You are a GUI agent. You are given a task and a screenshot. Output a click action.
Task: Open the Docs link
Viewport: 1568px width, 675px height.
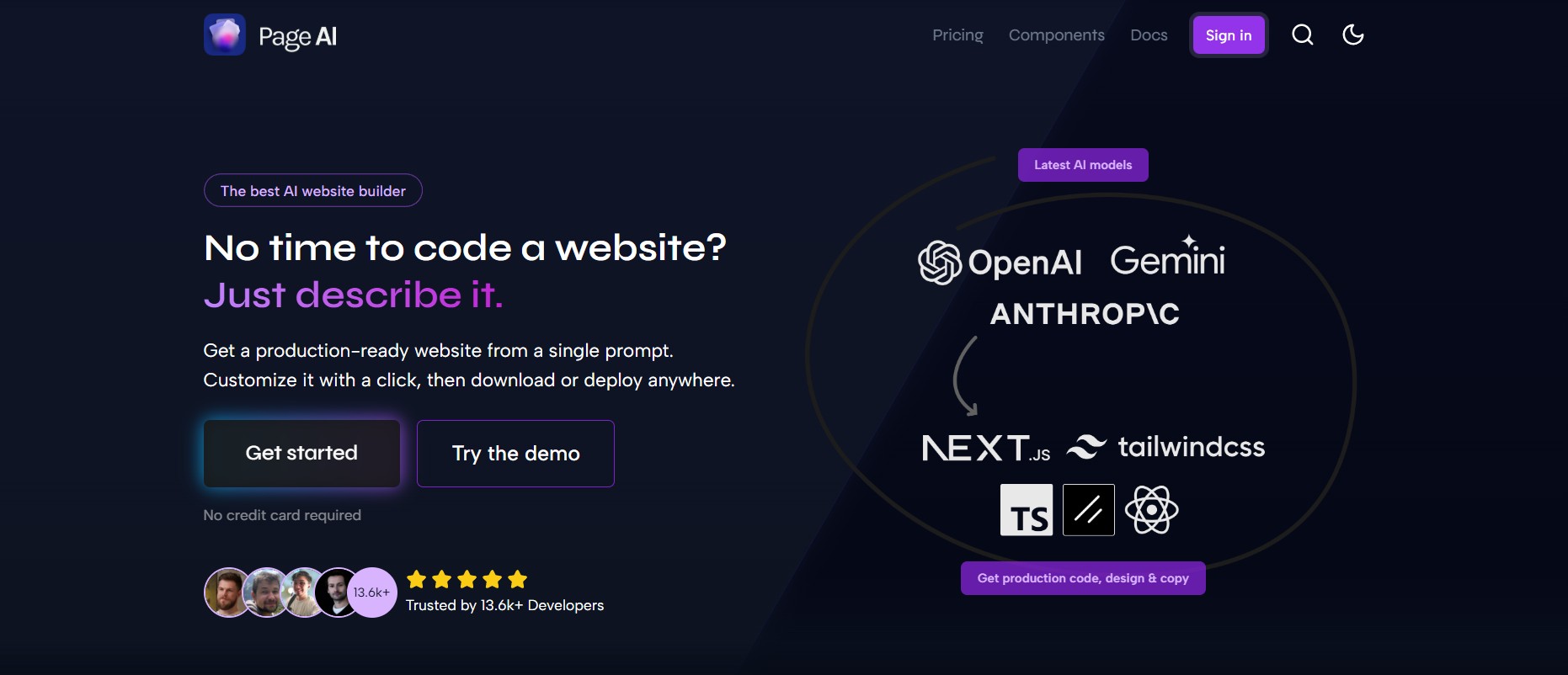(x=1149, y=35)
